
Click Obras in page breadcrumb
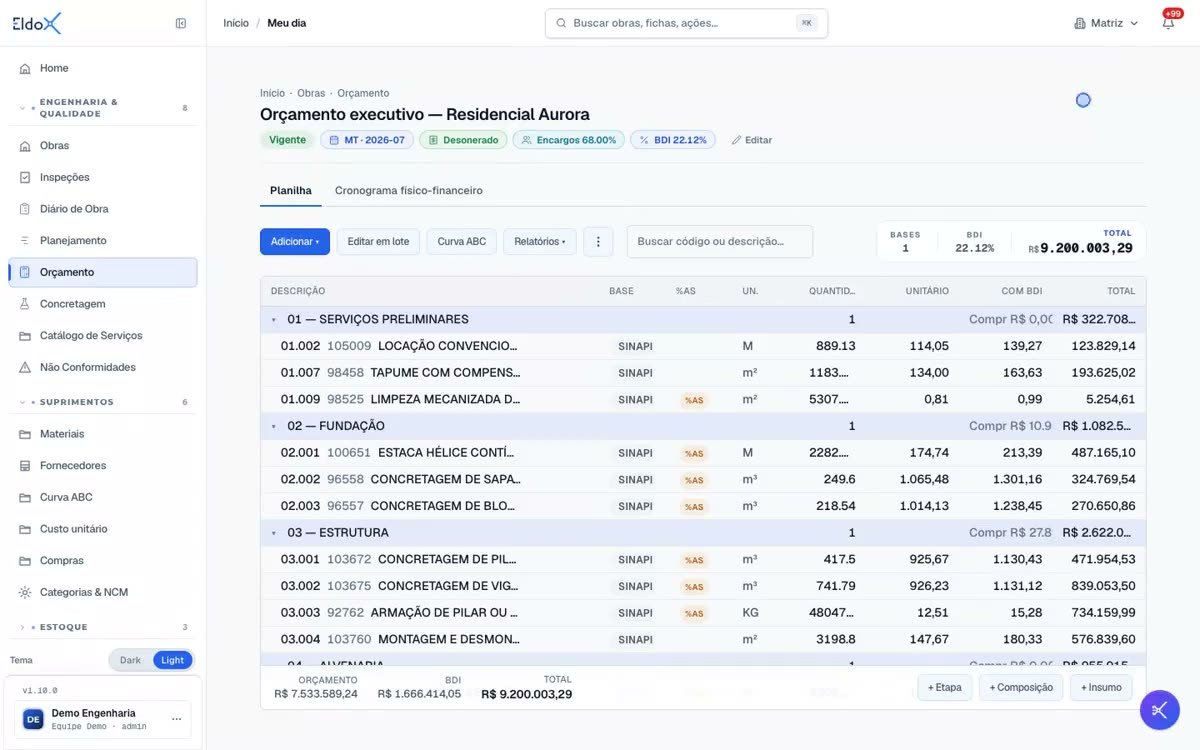(x=311, y=93)
